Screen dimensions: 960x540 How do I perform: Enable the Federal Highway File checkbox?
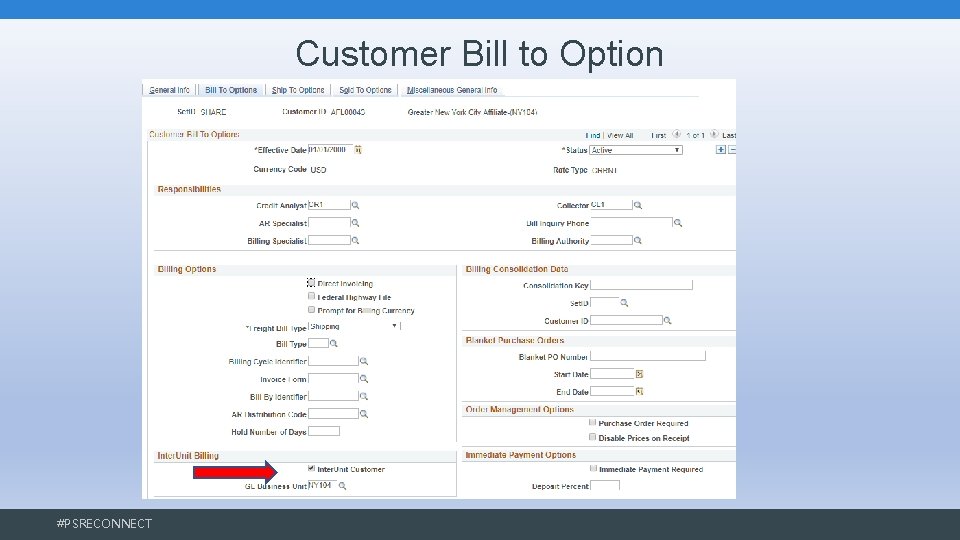pyautogui.click(x=311, y=296)
